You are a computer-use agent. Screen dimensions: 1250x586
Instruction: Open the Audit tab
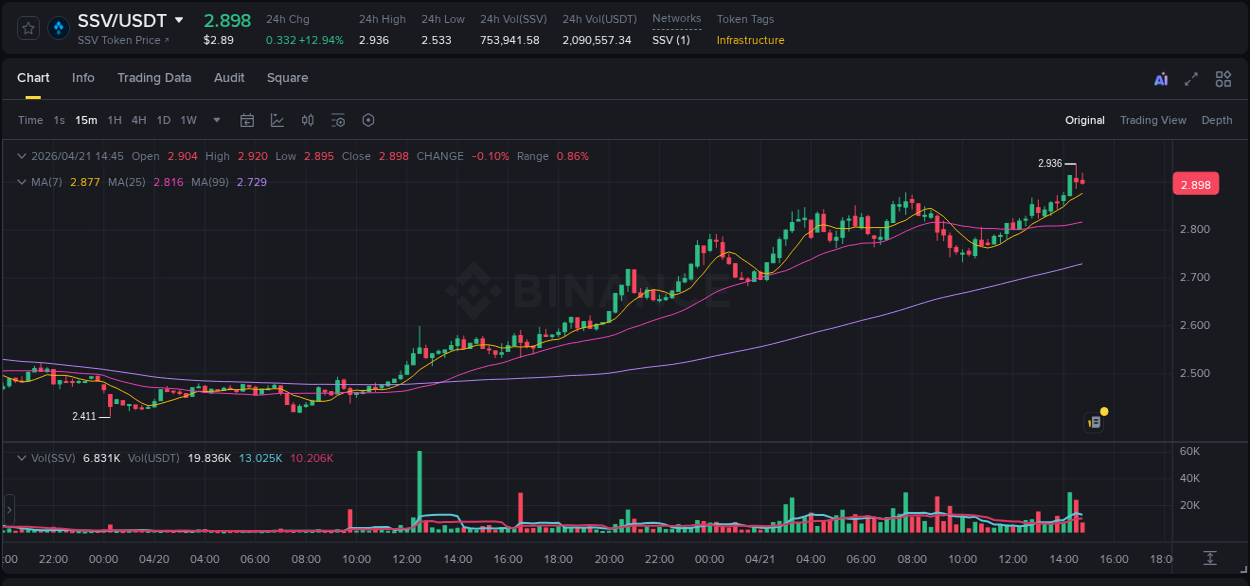(229, 78)
